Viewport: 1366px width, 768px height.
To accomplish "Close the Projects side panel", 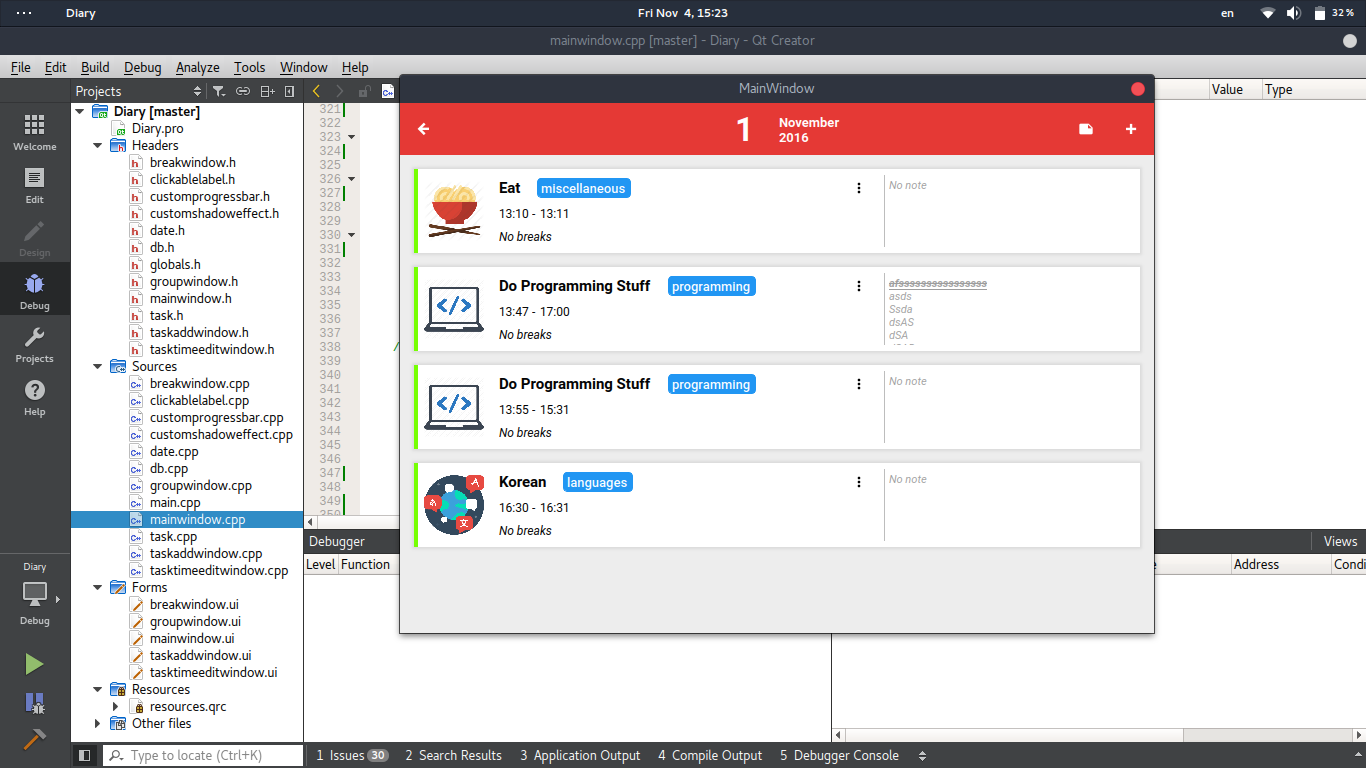I will pyautogui.click(x=290, y=91).
